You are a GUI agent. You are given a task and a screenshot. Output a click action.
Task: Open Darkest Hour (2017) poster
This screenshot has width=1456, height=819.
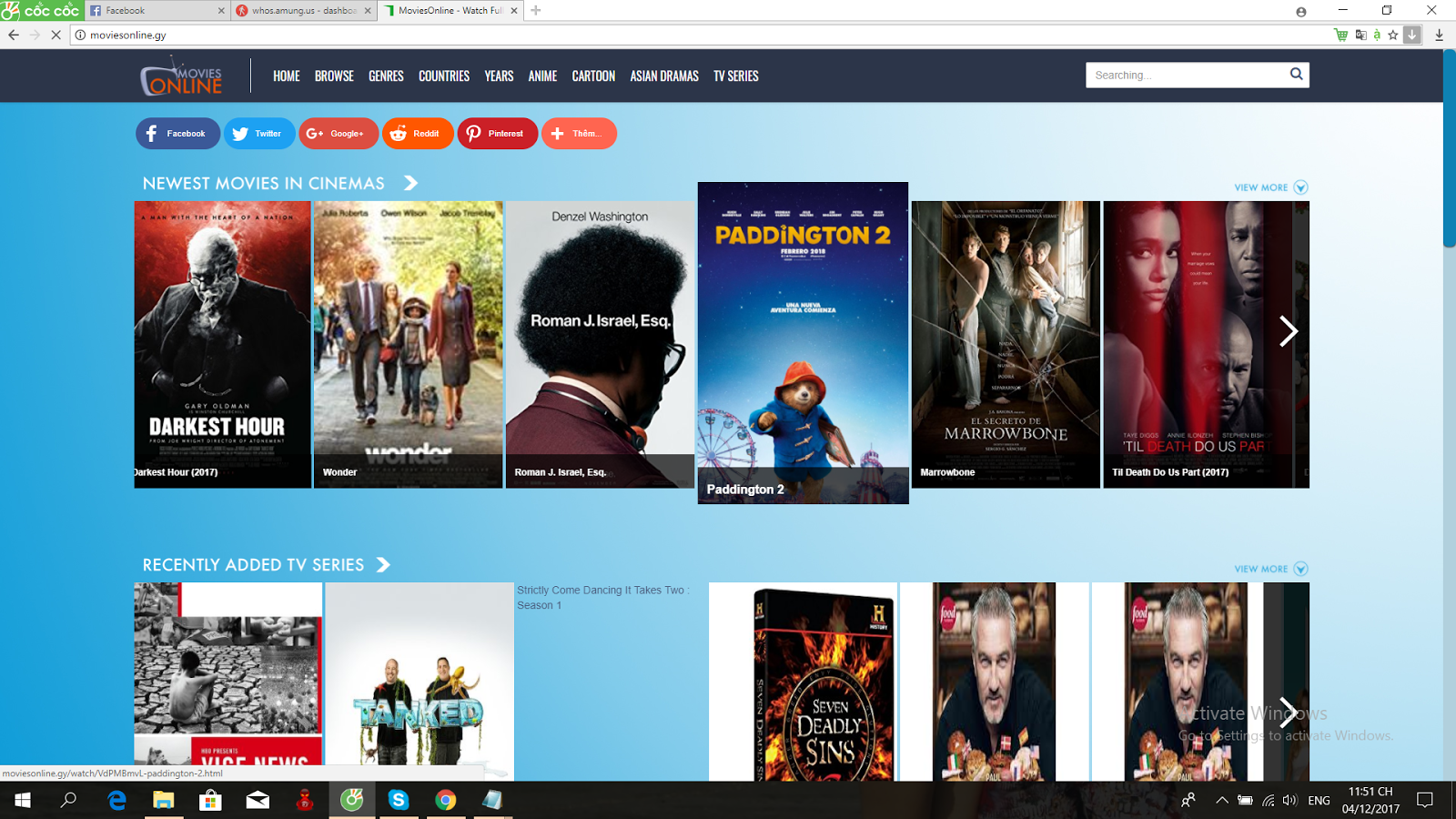[x=223, y=345]
